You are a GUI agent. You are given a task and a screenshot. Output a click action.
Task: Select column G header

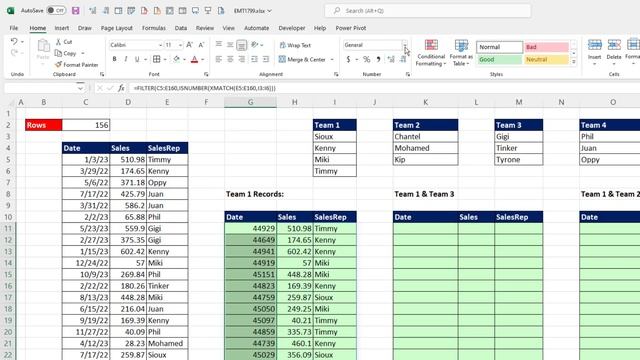coord(250,102)
